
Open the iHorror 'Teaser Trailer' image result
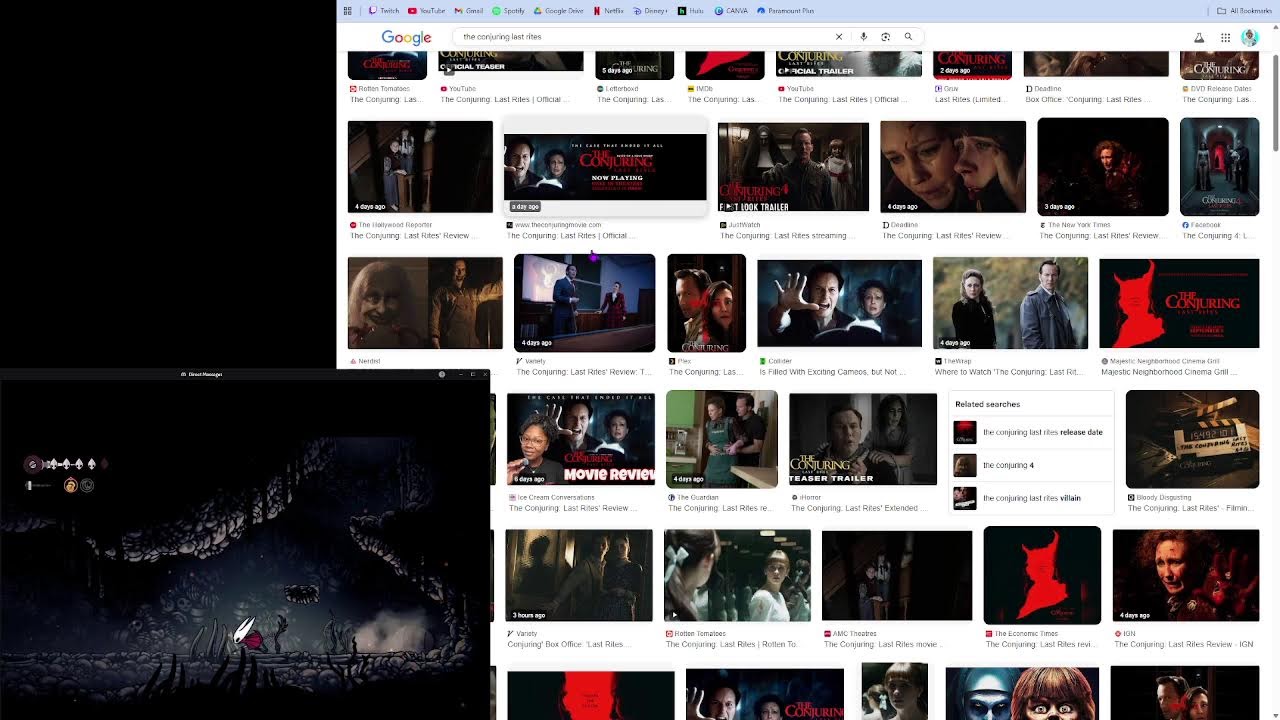pyautogui.click(x=863, y=439)
